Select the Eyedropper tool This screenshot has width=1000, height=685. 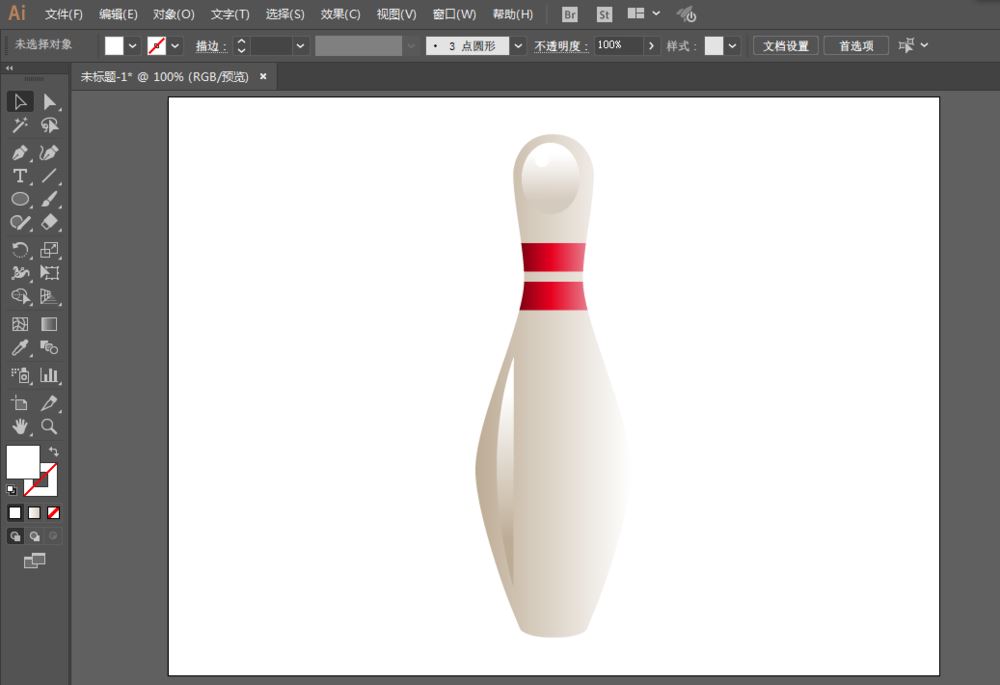point(20,347)
